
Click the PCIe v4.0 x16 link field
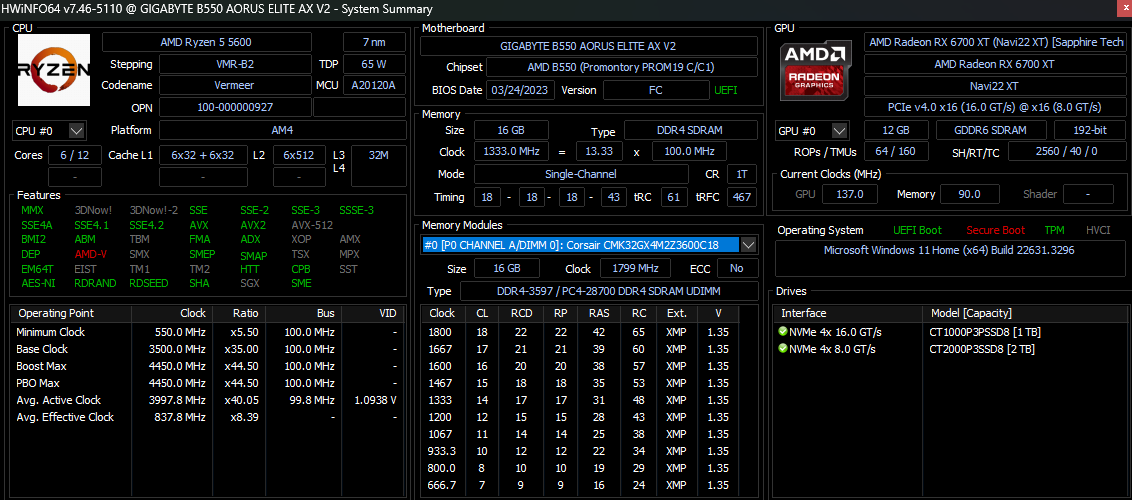coord(994,107)
